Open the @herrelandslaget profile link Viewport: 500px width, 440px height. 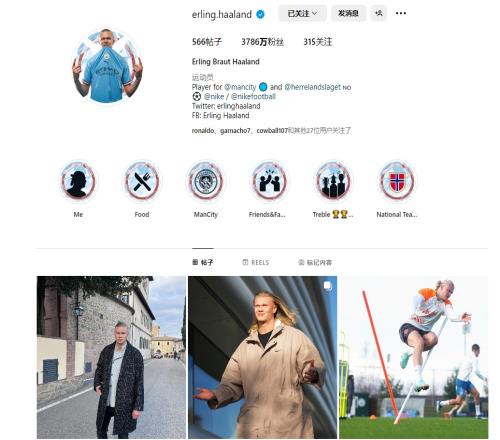[x=313, y=87]
